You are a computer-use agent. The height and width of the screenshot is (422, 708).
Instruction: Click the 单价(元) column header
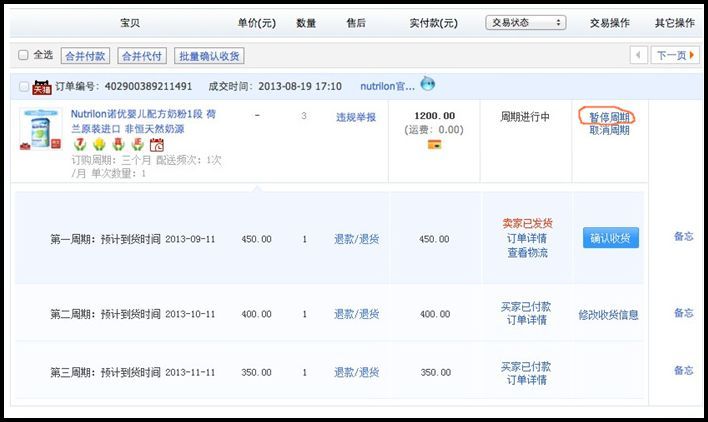point(256,23)
